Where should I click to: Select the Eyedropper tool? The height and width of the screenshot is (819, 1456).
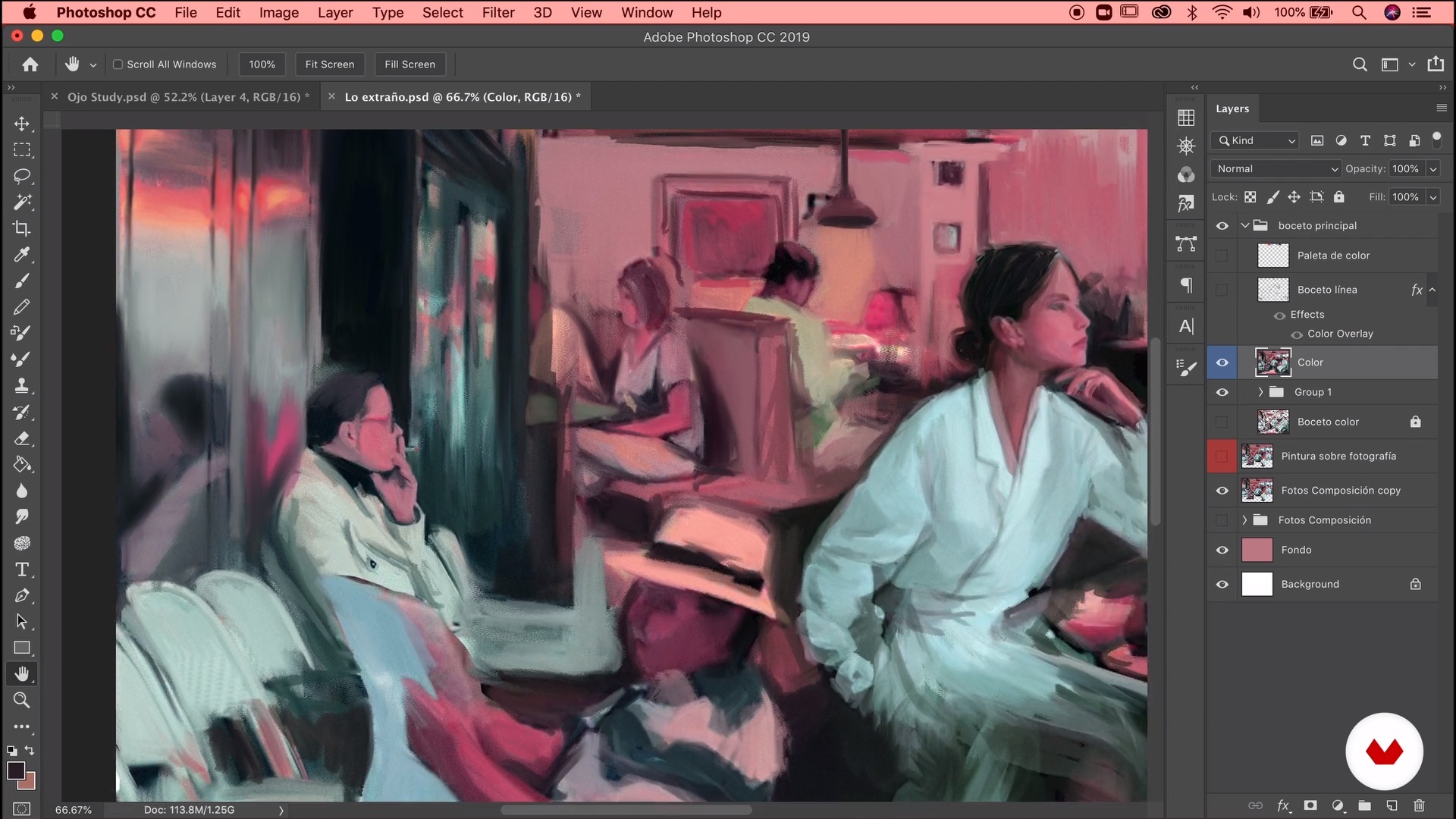22,254
